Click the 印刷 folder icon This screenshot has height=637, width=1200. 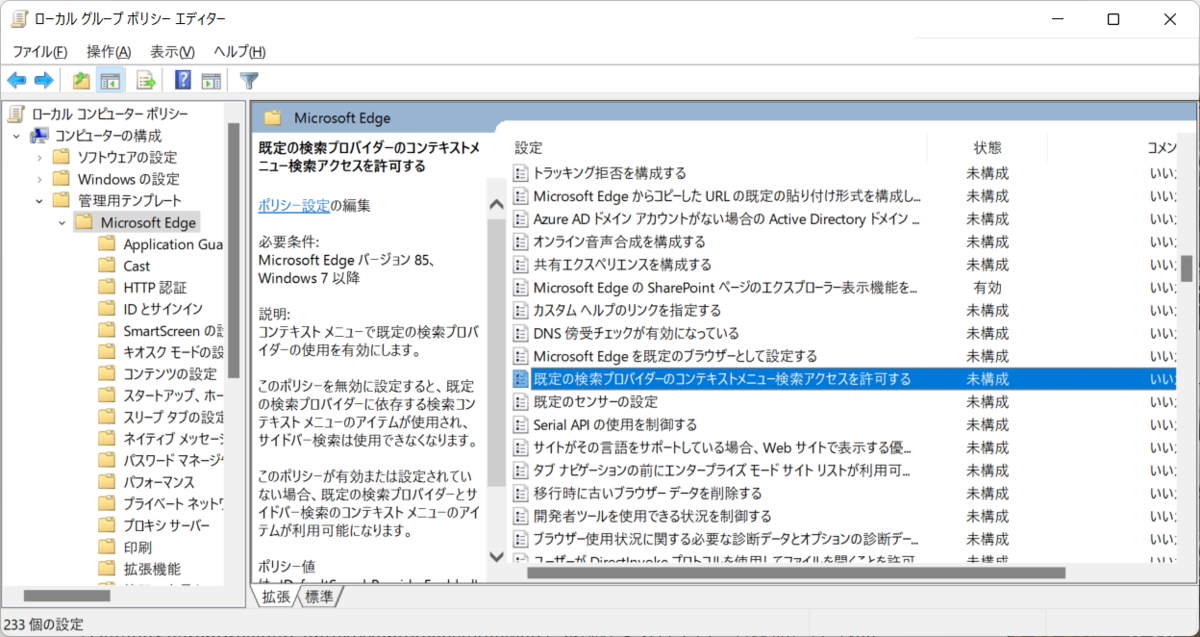click(x=106, y=547)
